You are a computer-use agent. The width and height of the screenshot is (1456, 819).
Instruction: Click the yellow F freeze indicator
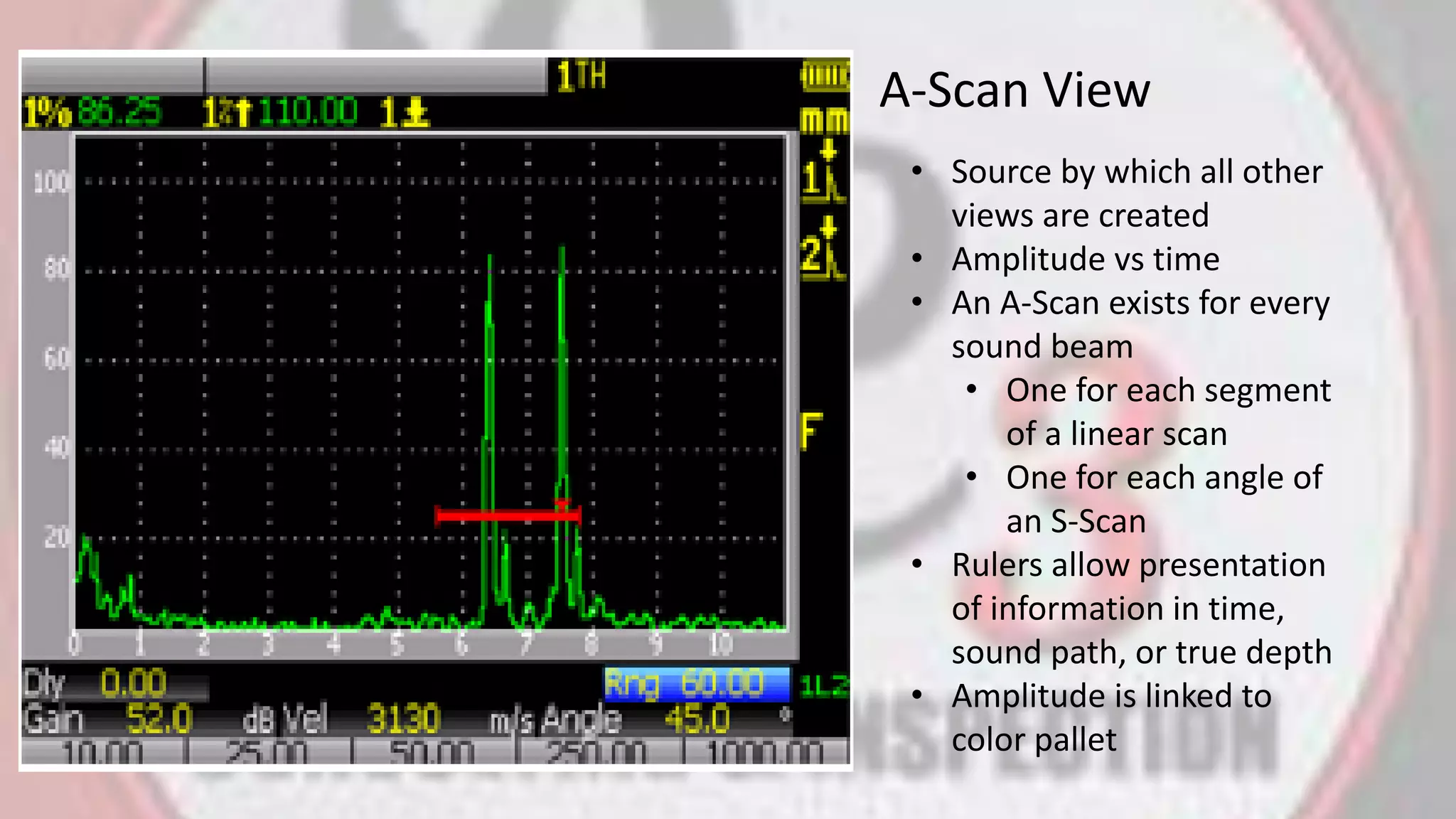coord(811,431)
